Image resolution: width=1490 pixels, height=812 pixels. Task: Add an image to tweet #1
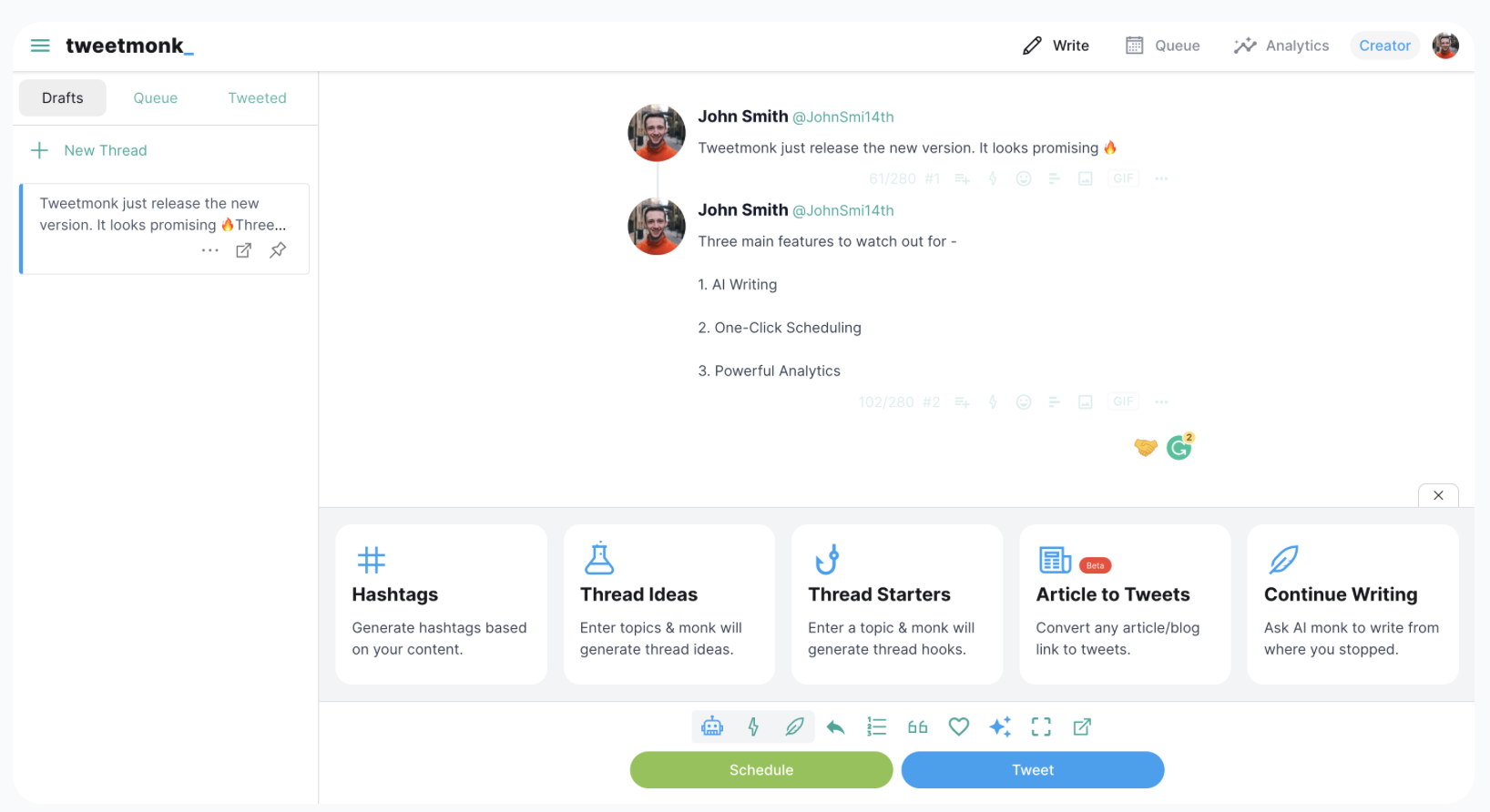tap(1086, 178)
